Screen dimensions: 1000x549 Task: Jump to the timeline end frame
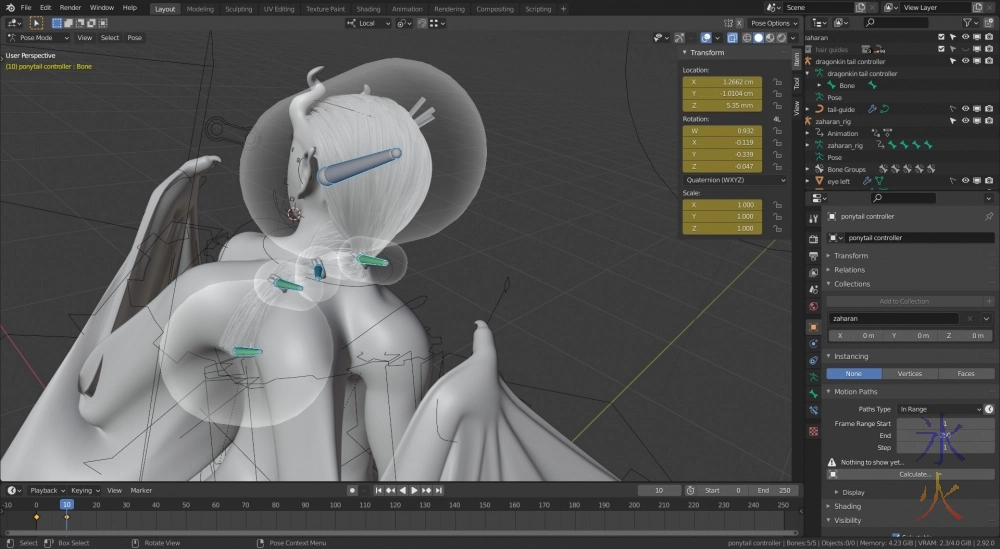439,490
